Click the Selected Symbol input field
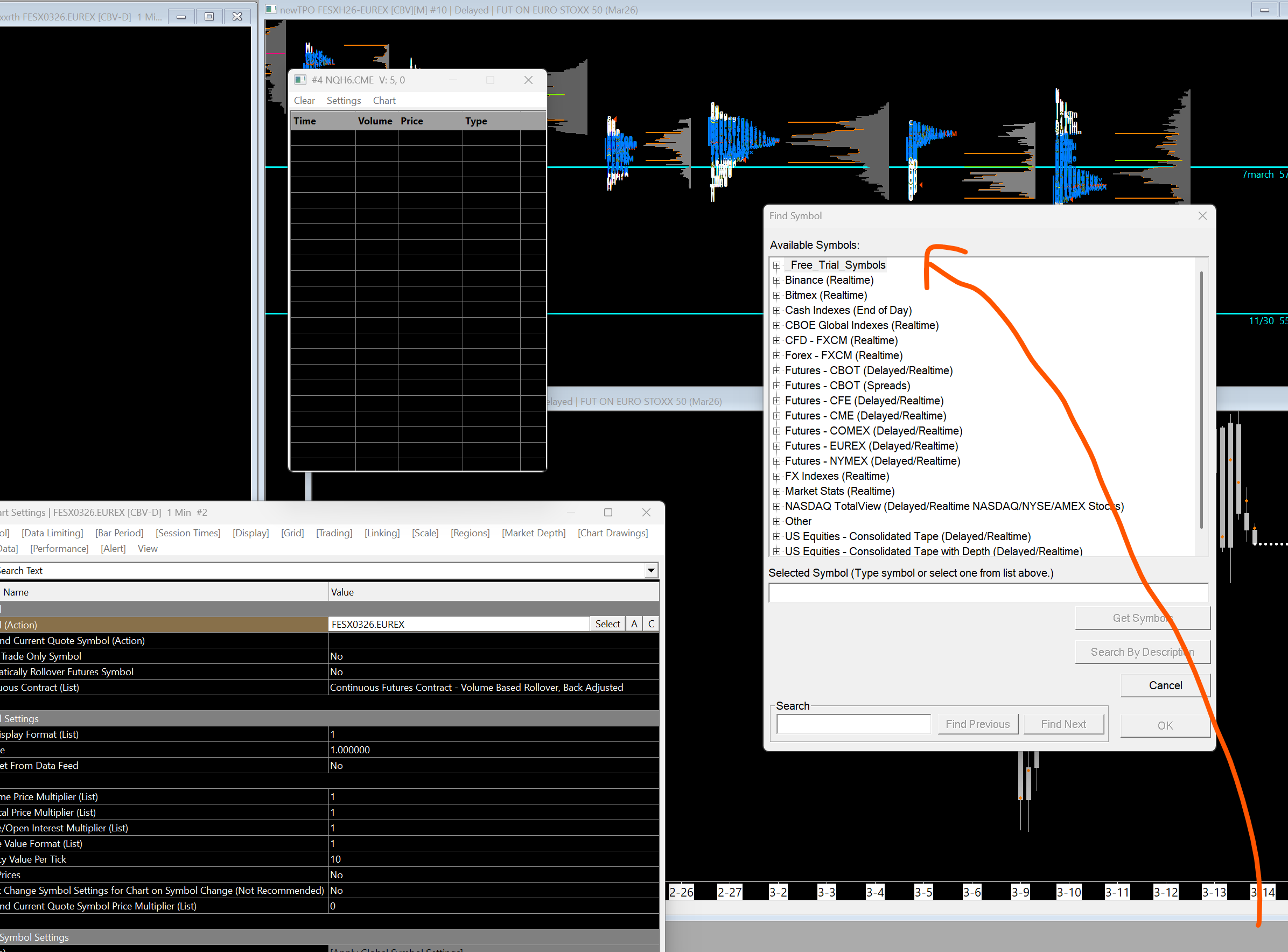Screen dimensions: 1288x952 [988, 592]
